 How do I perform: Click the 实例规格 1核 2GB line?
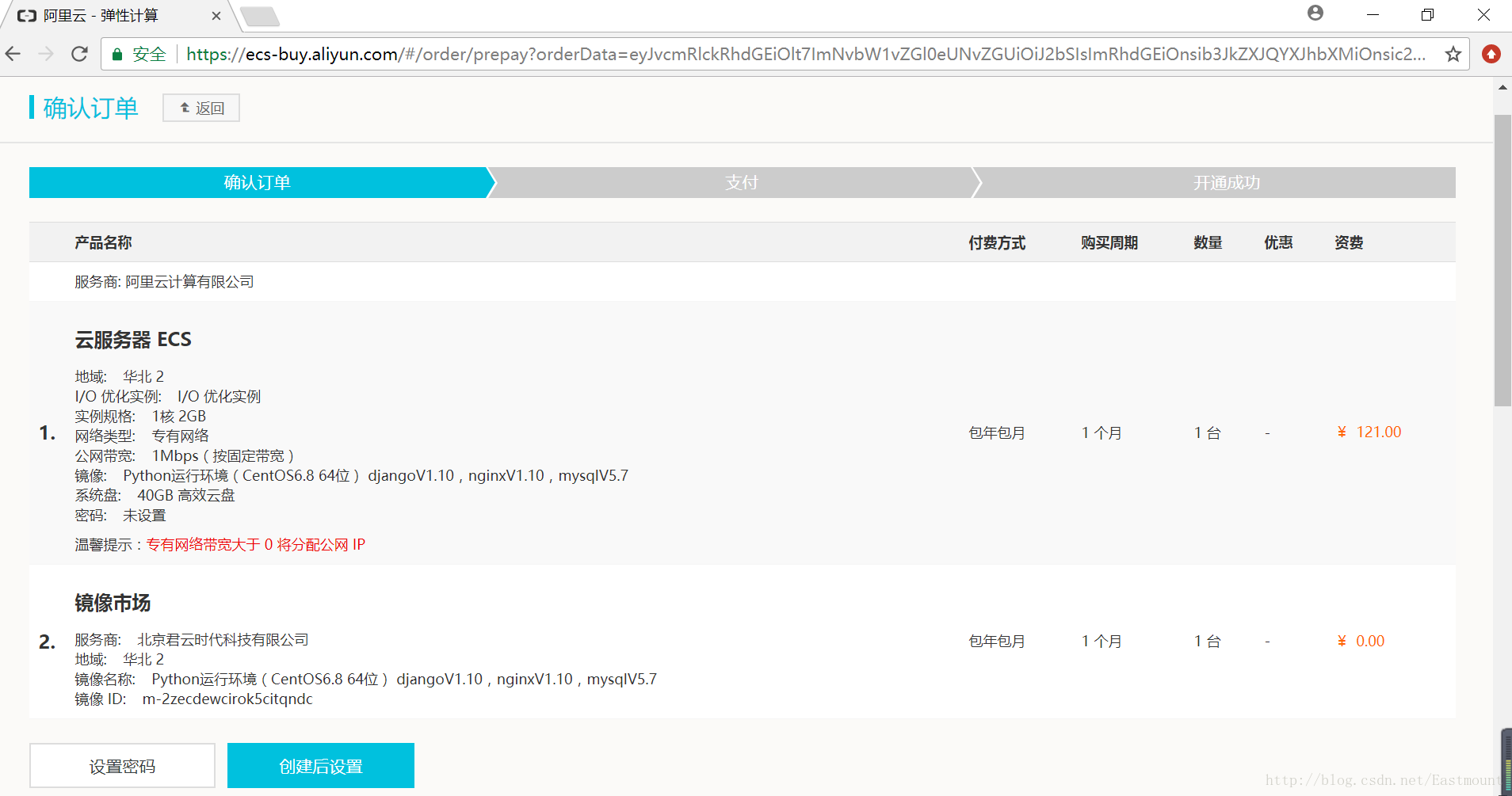point(140,416)
